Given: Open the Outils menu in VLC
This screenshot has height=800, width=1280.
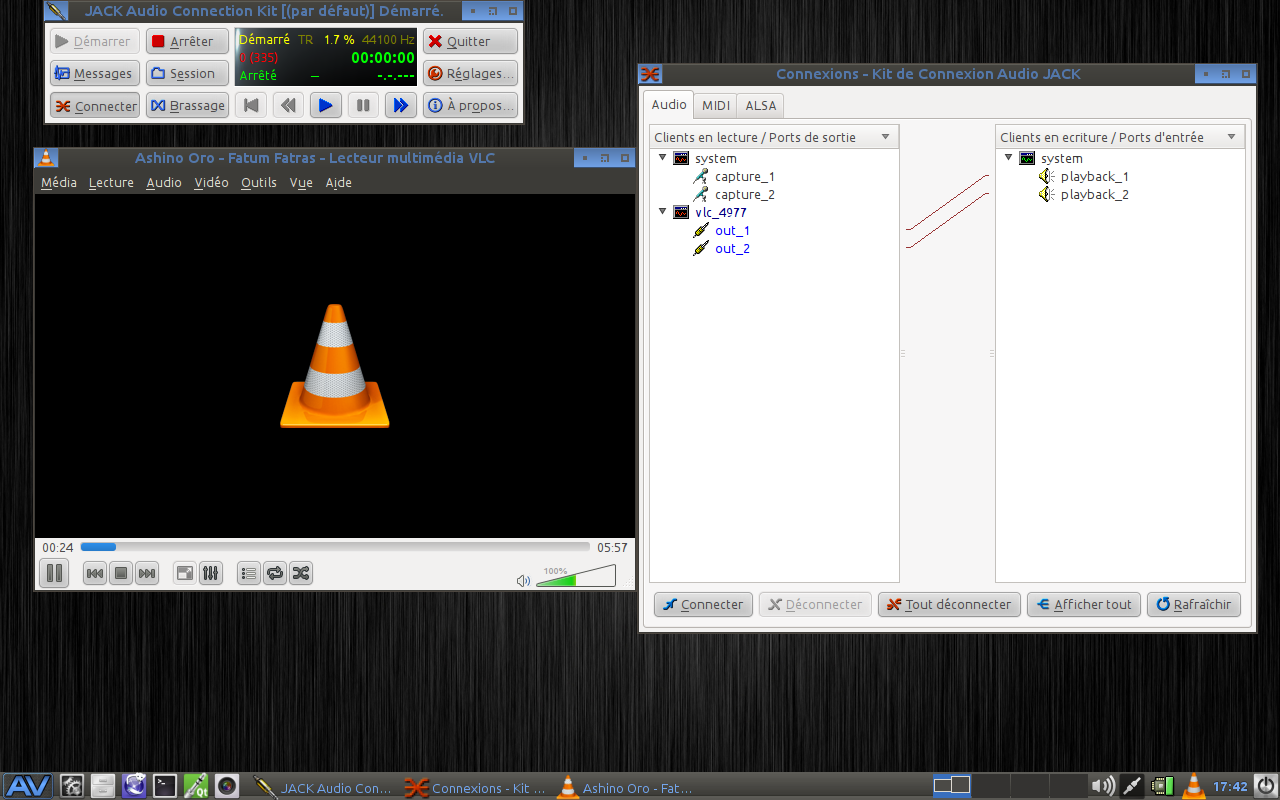Looking at the screenshot, I should 259,182.
